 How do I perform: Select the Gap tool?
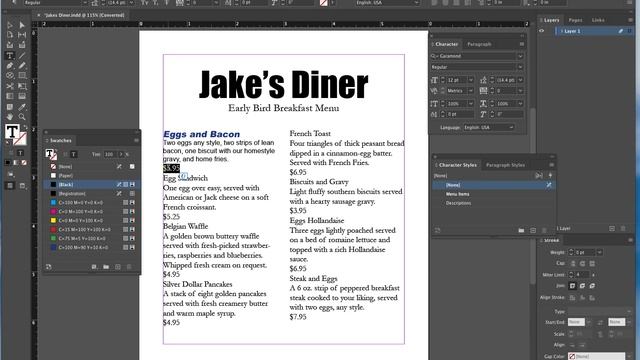coord(22,35)
